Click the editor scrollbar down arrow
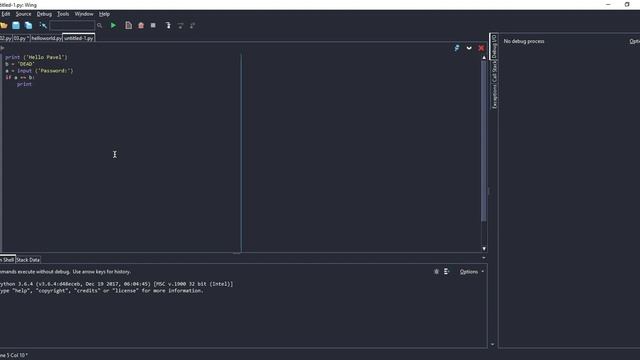Viewport: 640px width, 360px height. pyautogui.click(x=484, y=249)
